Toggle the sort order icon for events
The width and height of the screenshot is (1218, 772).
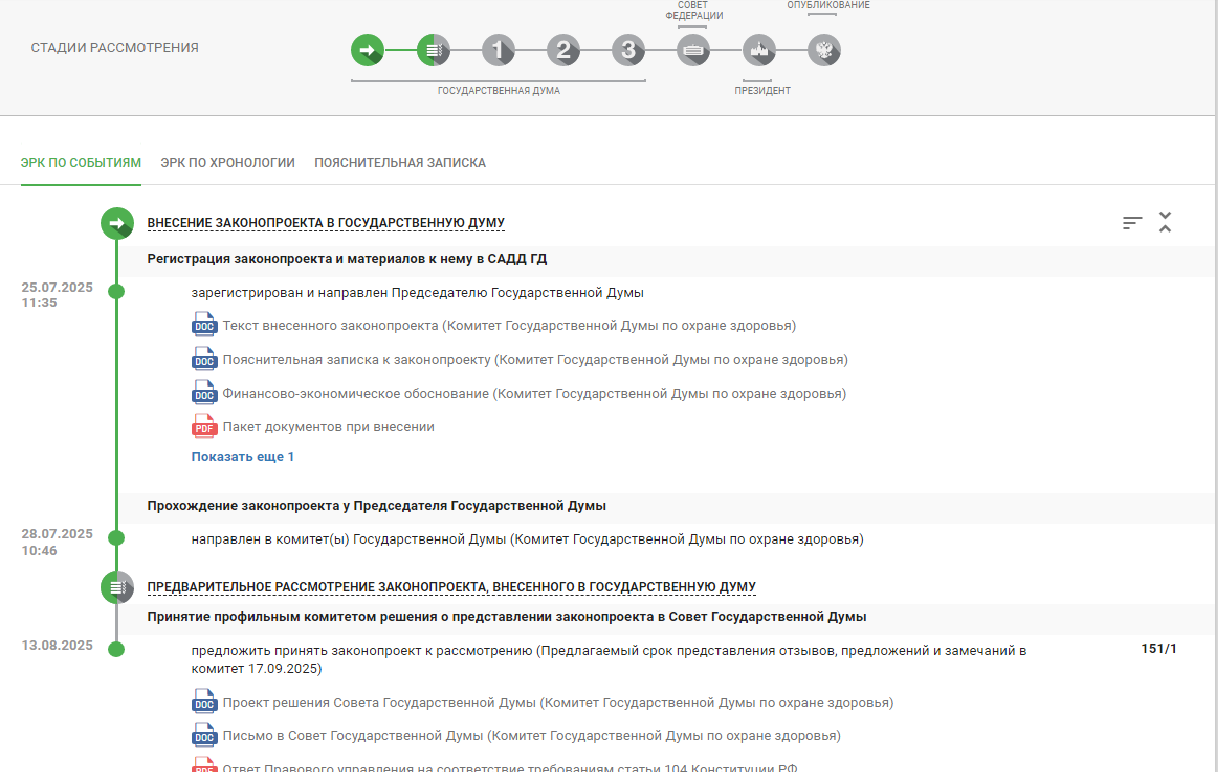[1132, 223]
